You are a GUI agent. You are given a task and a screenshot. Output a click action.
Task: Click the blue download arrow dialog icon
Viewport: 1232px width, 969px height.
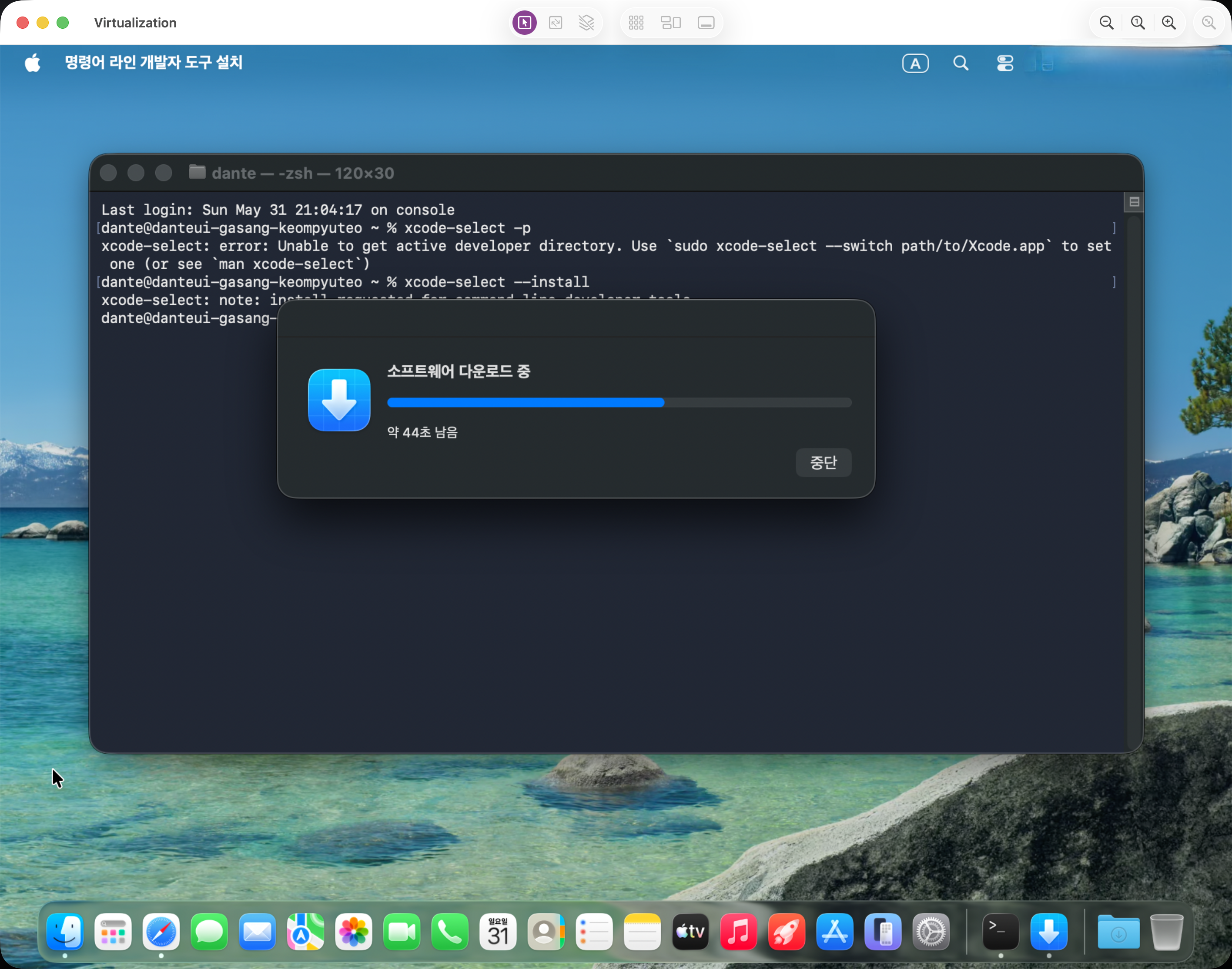pos(339,400)
